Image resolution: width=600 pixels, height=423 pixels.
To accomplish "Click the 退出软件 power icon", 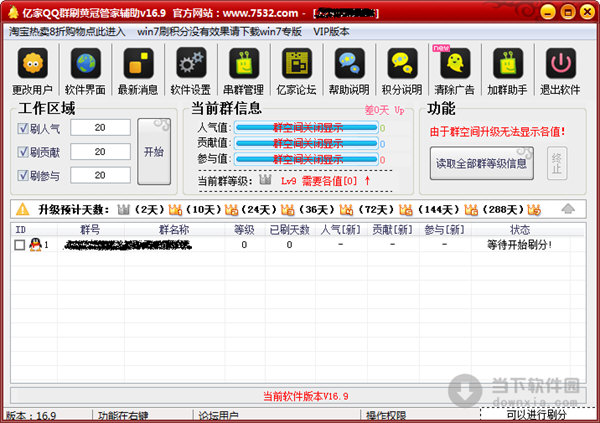I will pos(561,64).
